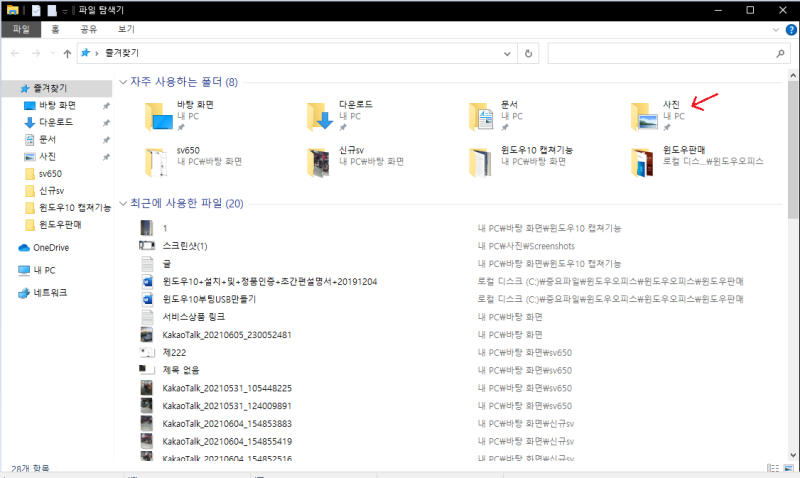Open the 파일 ribbon tab

(x=21, y=29)
